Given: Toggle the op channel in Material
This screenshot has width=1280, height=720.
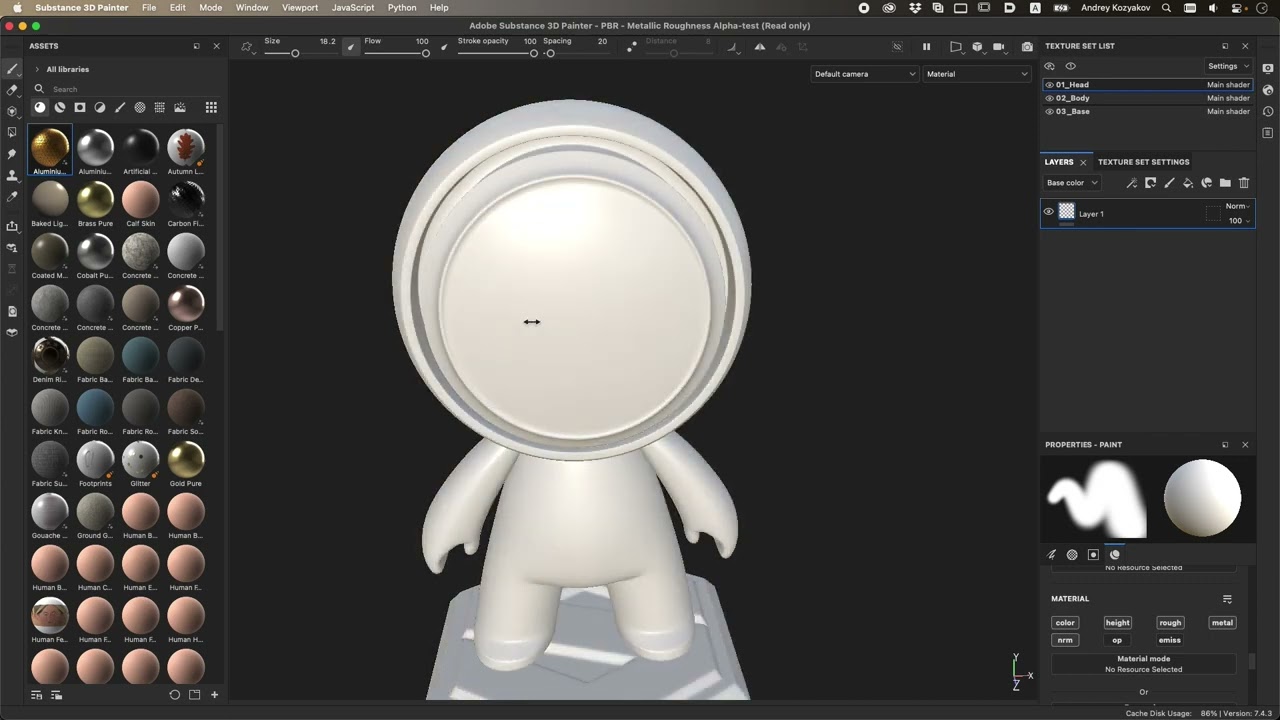Looking at the screenshot, I should point(1118,640).
